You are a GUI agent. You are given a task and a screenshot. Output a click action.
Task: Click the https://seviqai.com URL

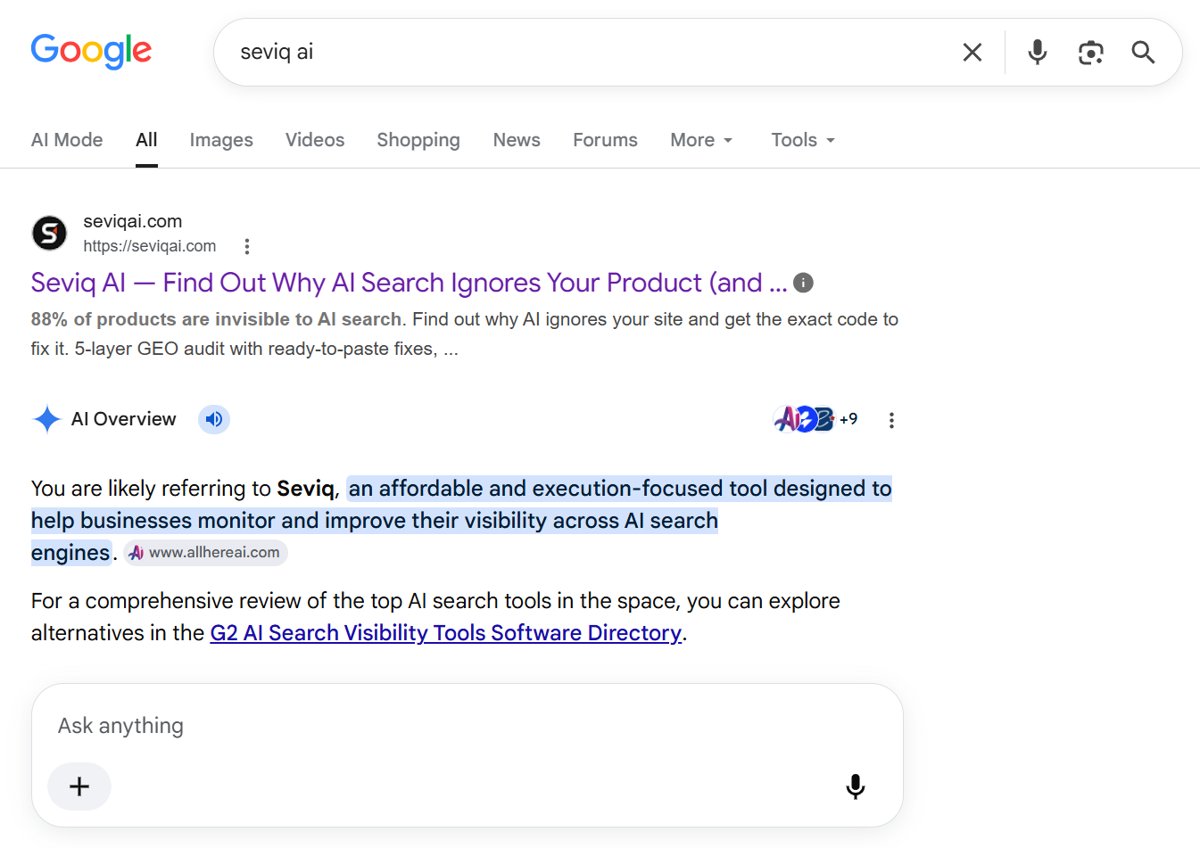click(x=150, y=246)
